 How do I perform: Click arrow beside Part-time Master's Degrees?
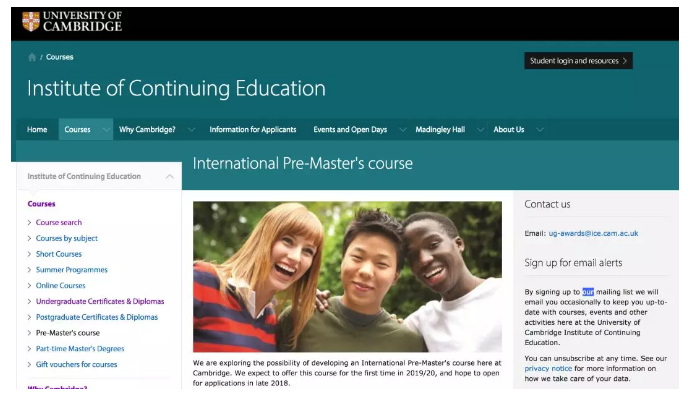[29, 349]
